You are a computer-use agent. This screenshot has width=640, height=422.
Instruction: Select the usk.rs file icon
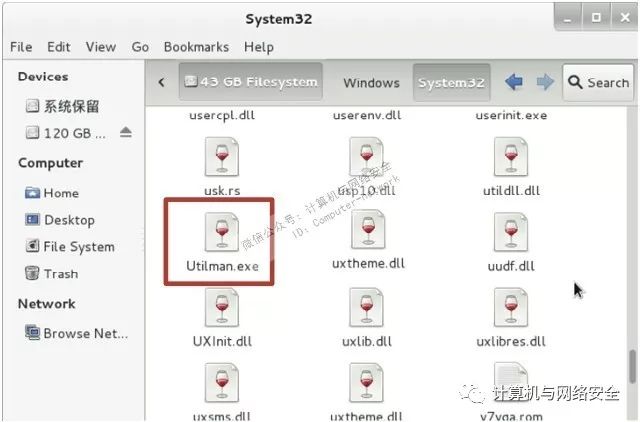coord(222,157)
